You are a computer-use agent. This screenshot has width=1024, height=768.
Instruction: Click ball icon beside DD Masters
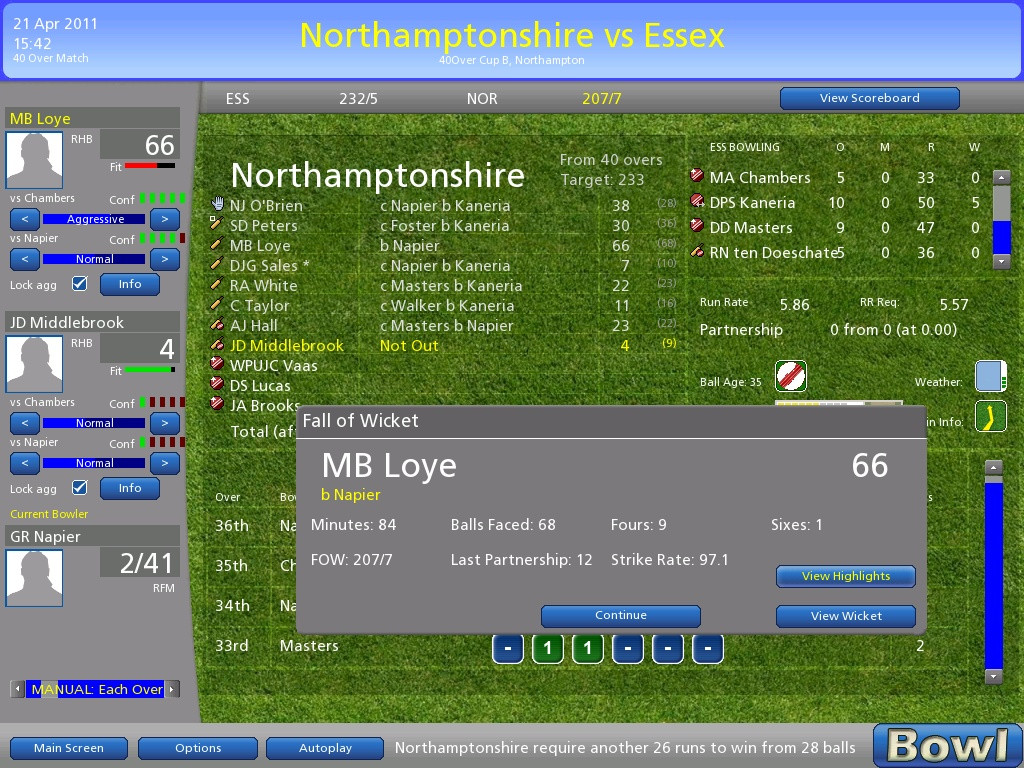click(697, 225)
